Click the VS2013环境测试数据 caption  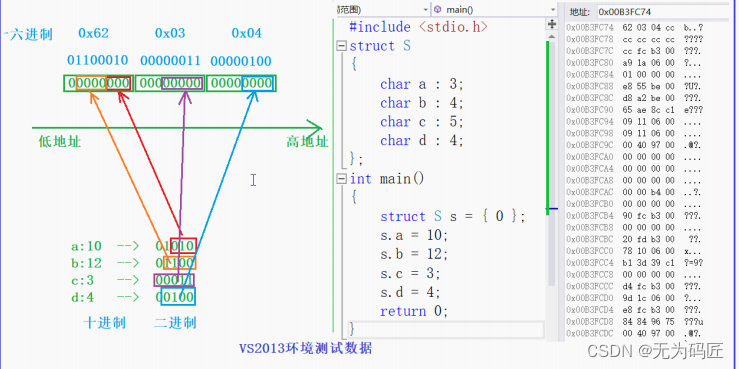[305, 349]
